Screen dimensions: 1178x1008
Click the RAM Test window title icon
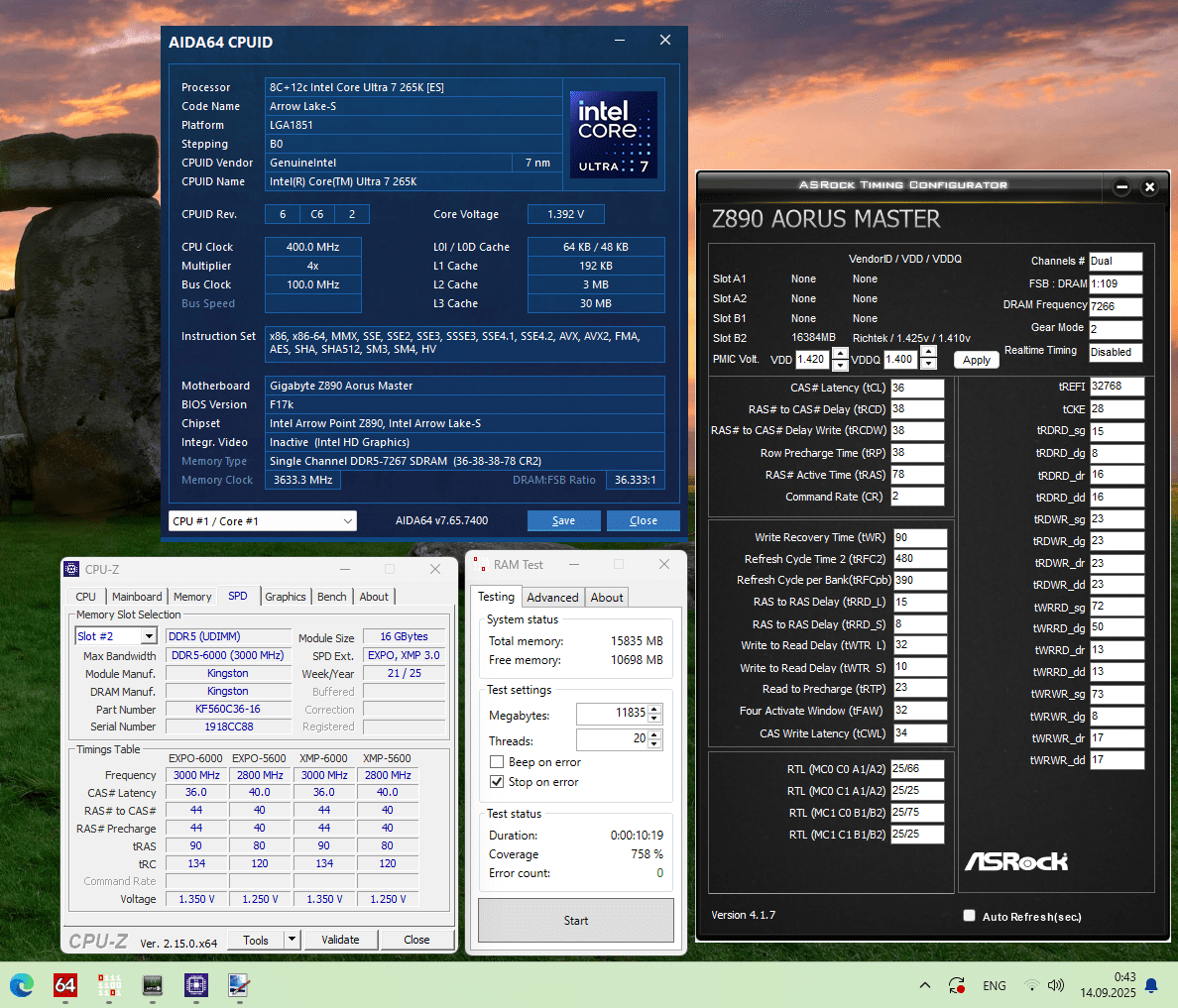tap(479, 564)
